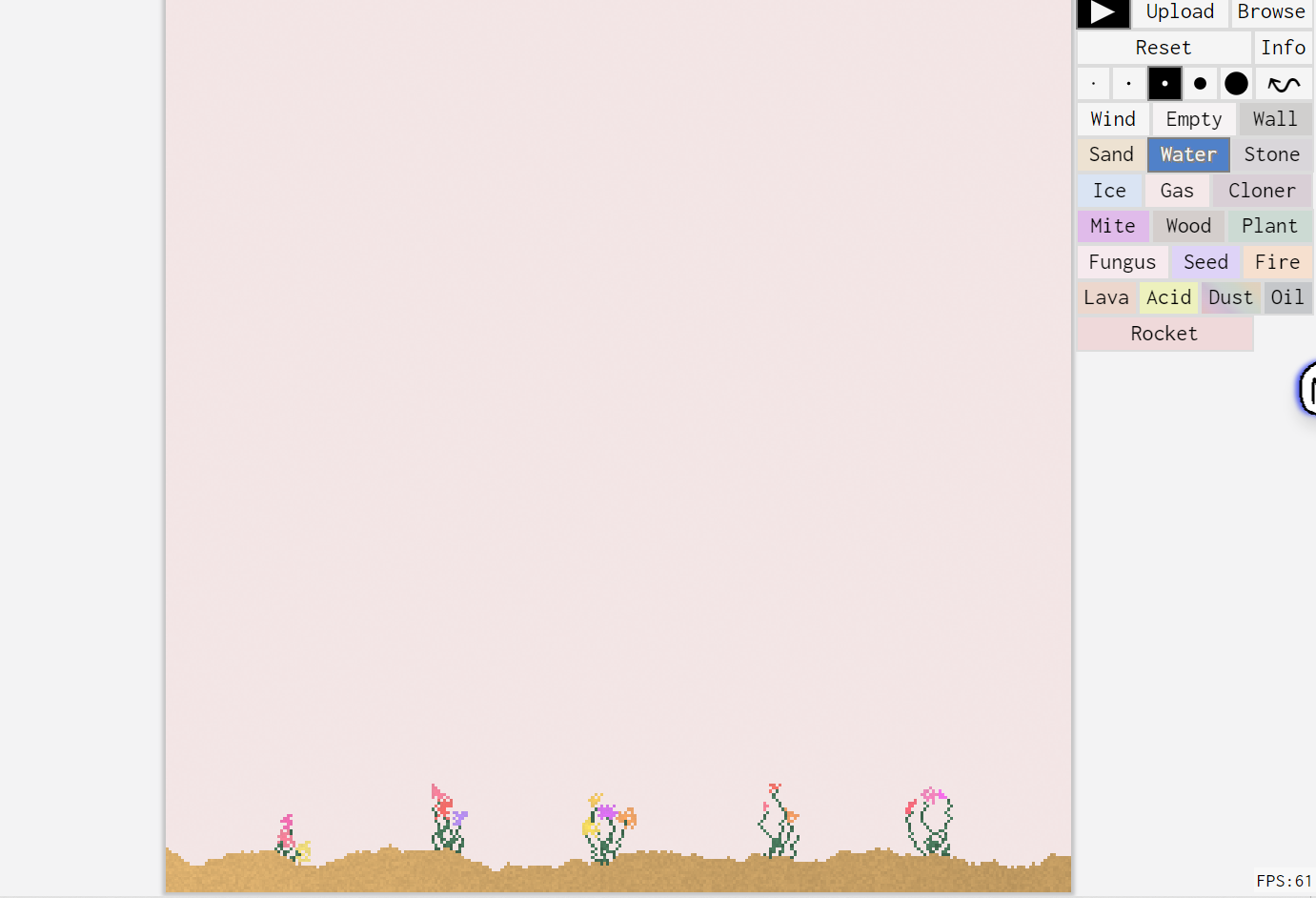
Task: Choose the Water element
Action: pos(1188,154)
